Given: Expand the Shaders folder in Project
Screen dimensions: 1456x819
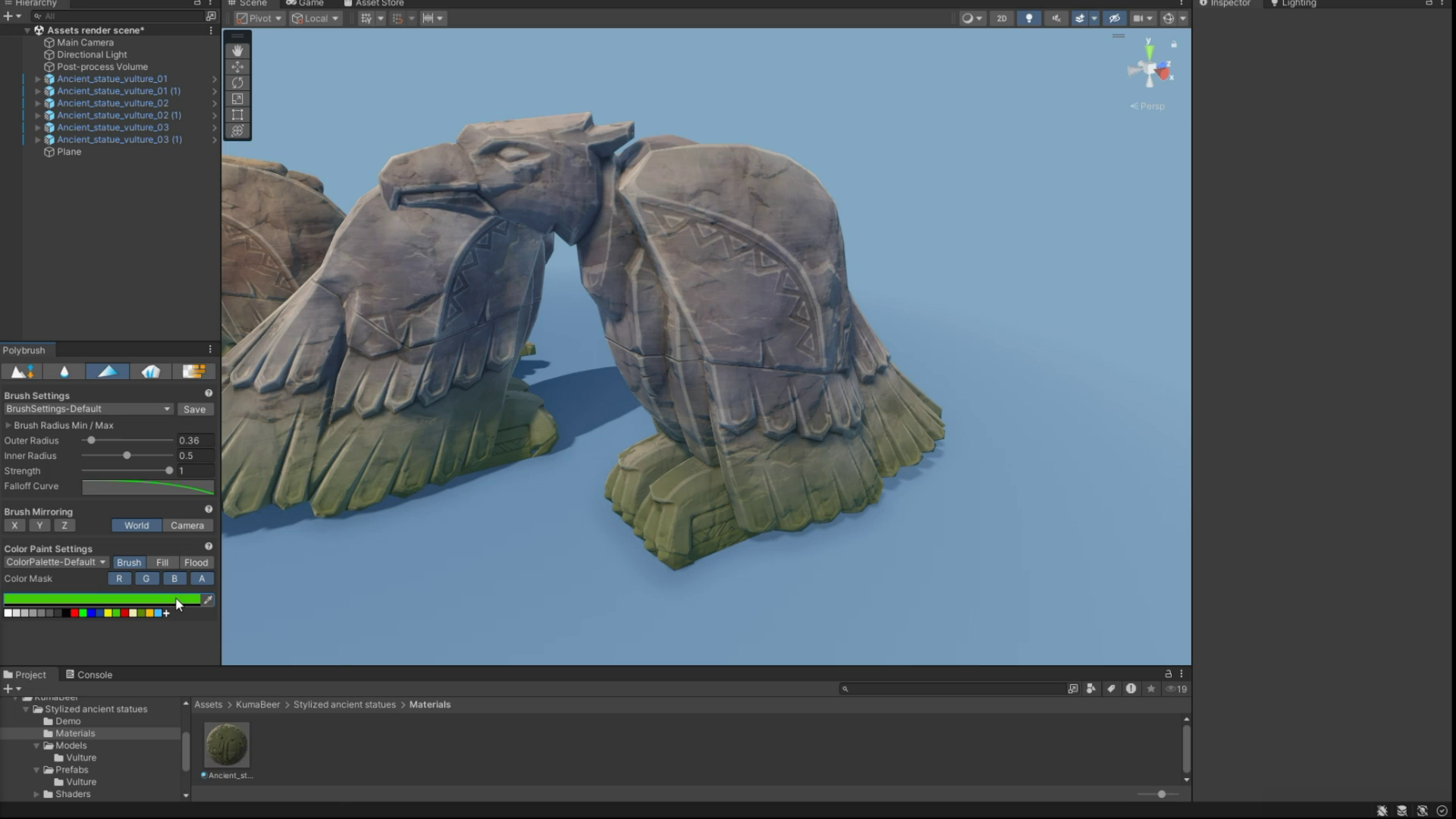Looking at the screenshot, I should click(36, 794).
